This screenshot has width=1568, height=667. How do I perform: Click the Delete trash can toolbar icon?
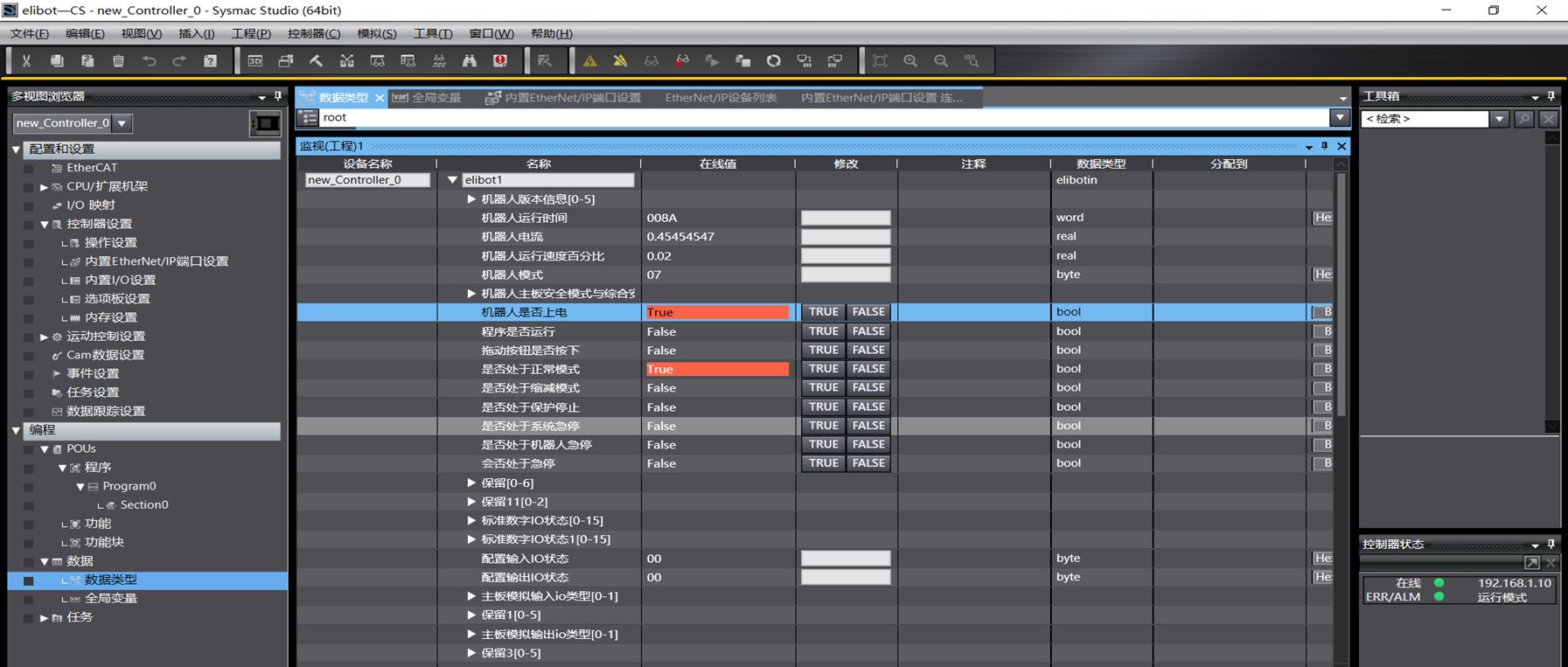pos(118,61)
